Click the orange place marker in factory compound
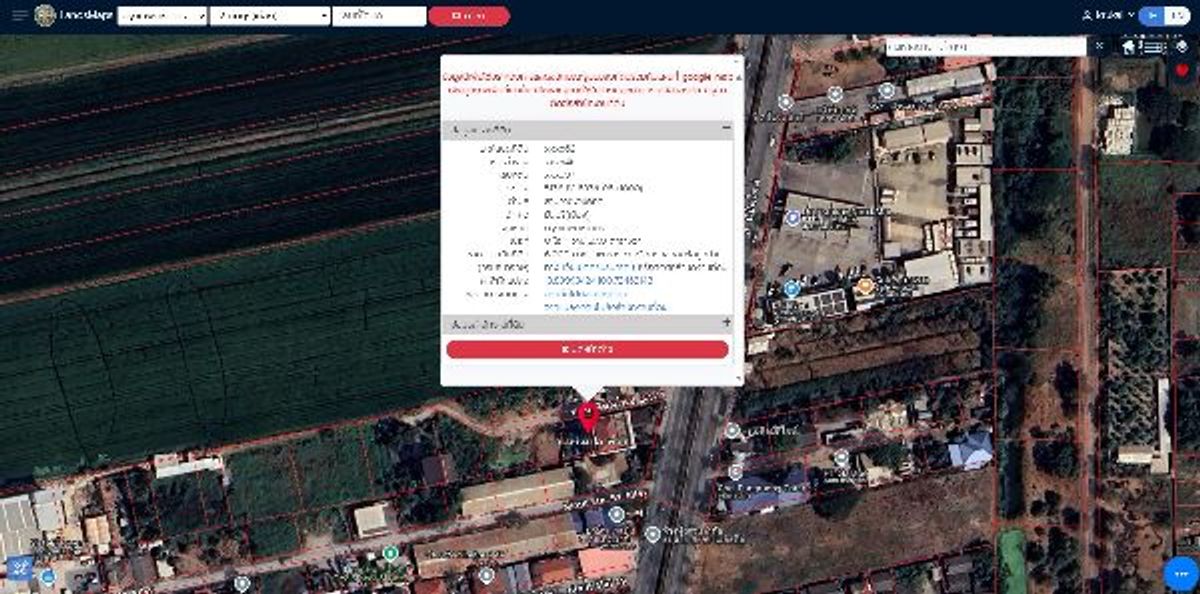1200x594 pixels. [x=865, y=287]
